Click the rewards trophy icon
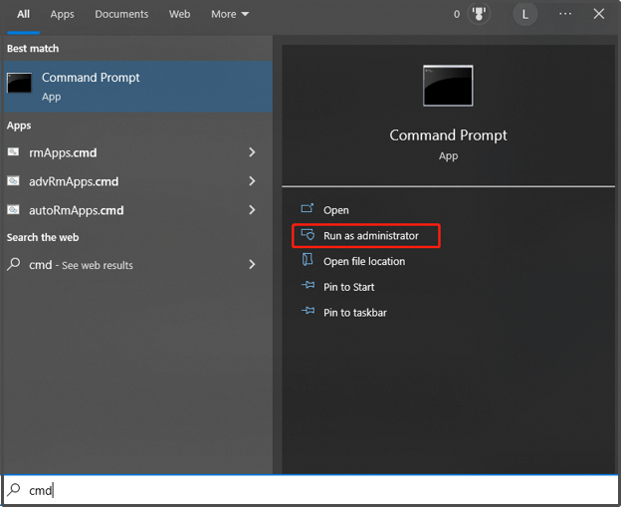Image resolution: width=623 pixels, height=509 pixels. pyautogui.click(x=479, y=14)
